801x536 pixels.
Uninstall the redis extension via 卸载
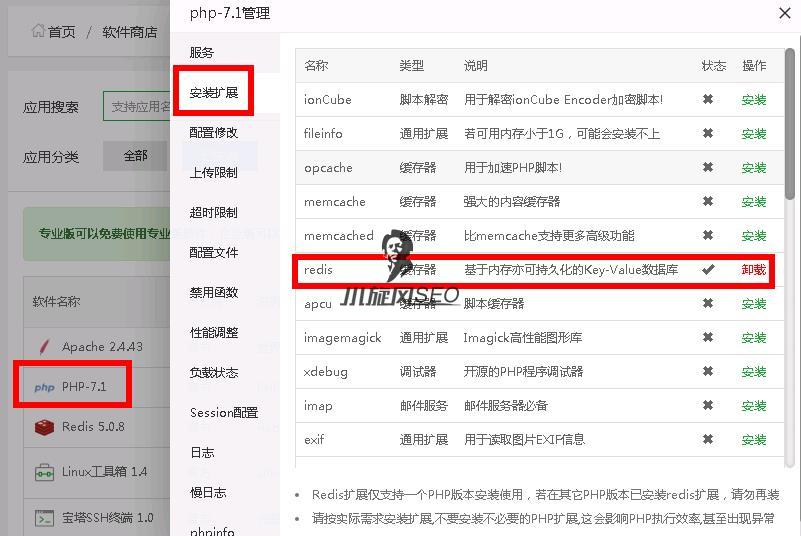(754, 269)
